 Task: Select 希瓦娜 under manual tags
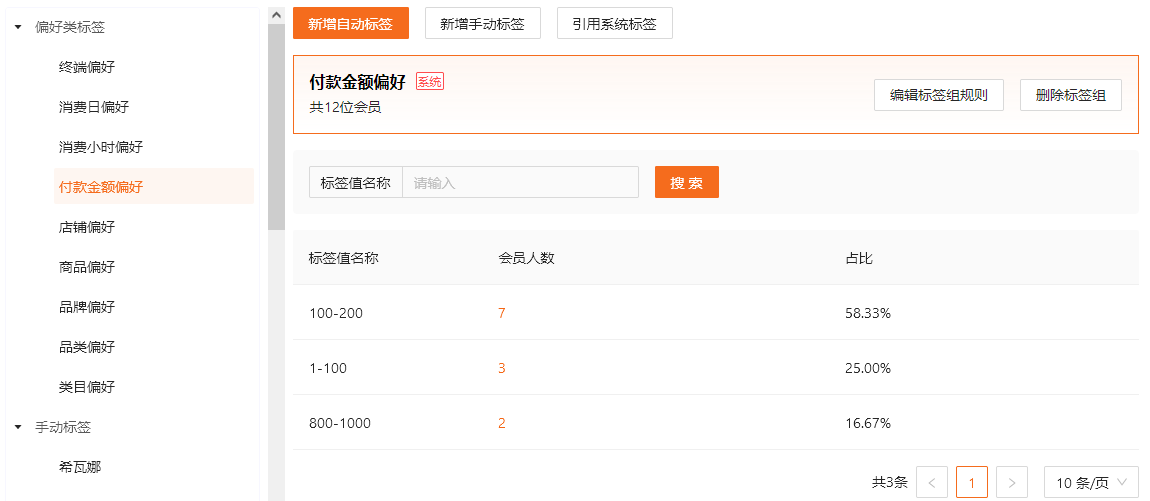tap(80, 467)
